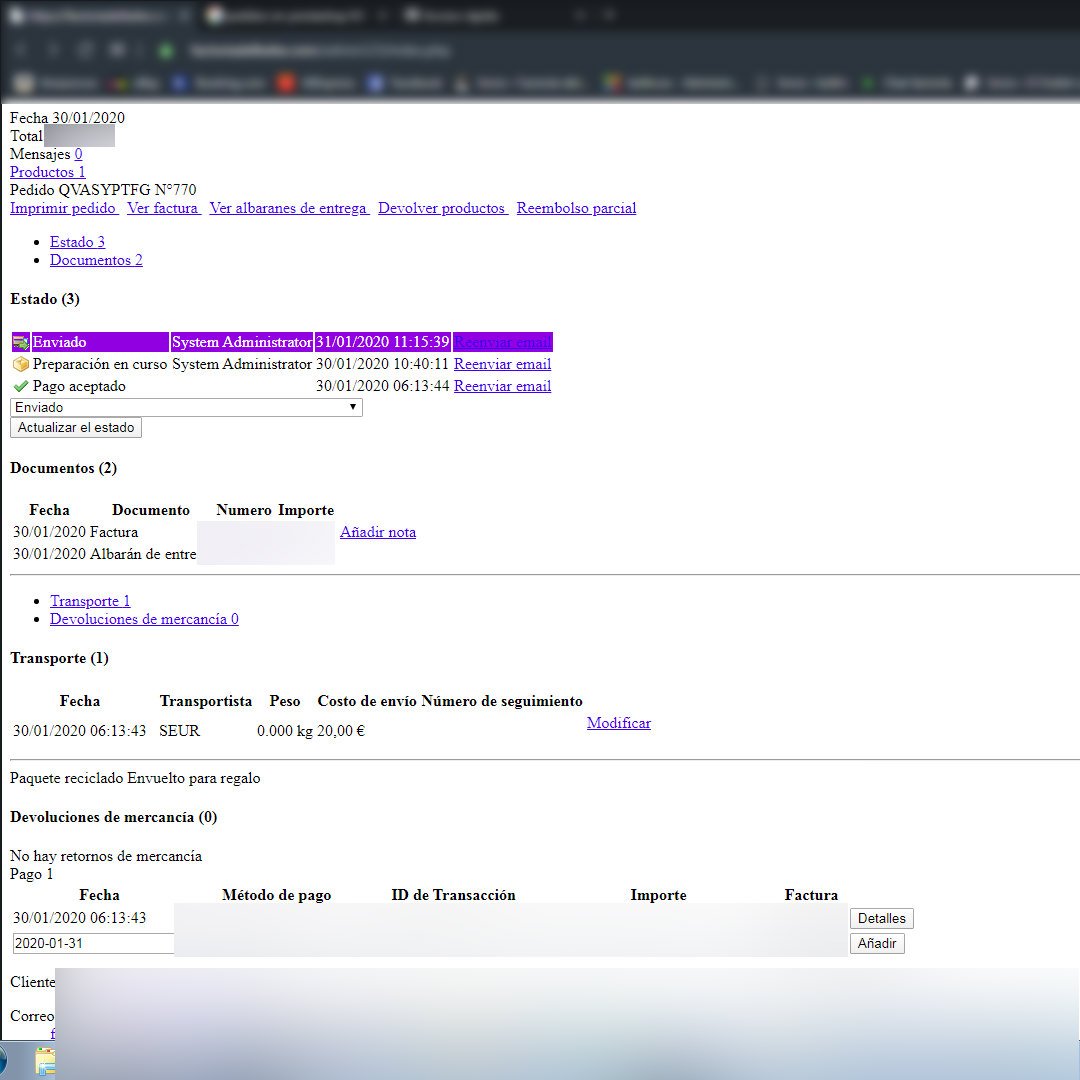Click Imprimir pedido link
This screenshot has width=1080, height=1080.
pyautogui.click(x=64, y=208)
